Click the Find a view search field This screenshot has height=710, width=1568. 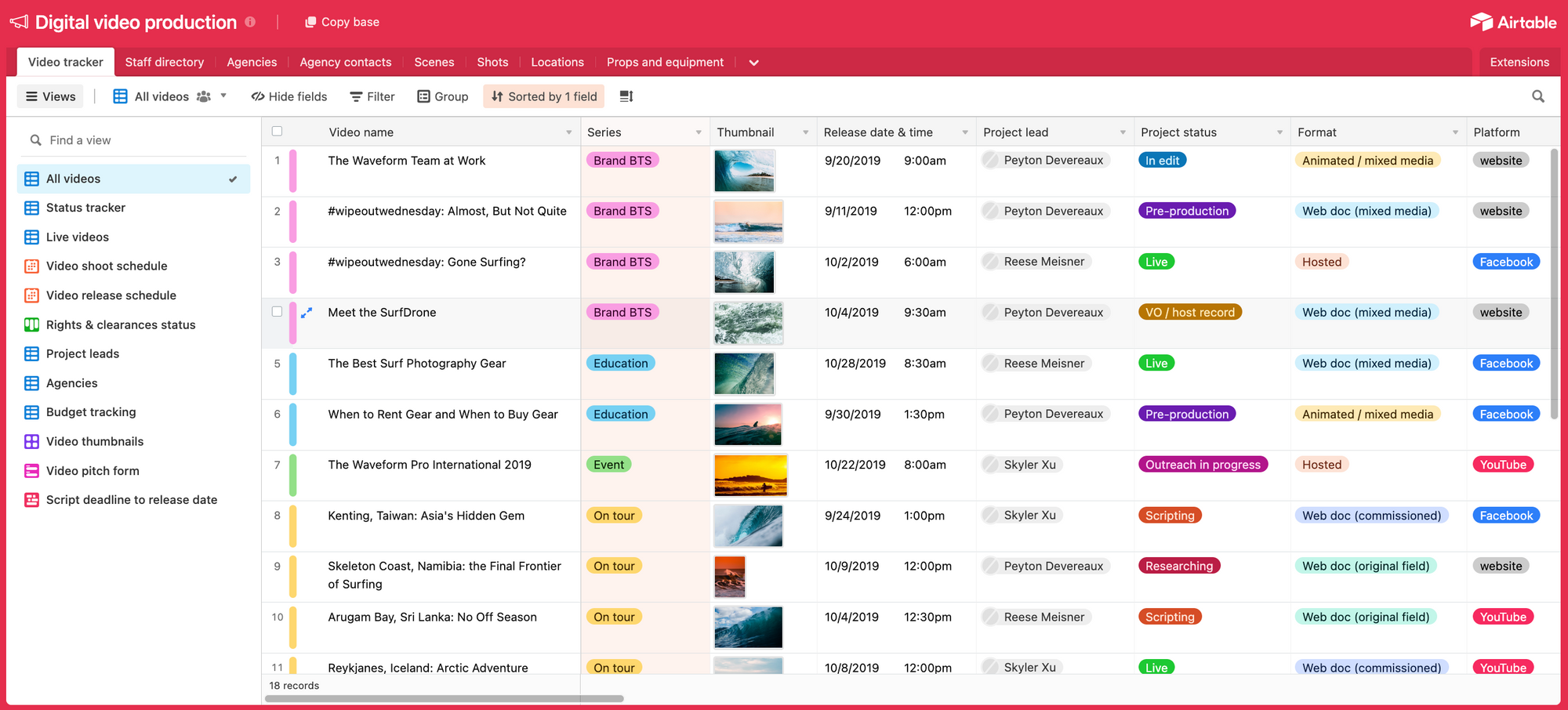(133, 140)
